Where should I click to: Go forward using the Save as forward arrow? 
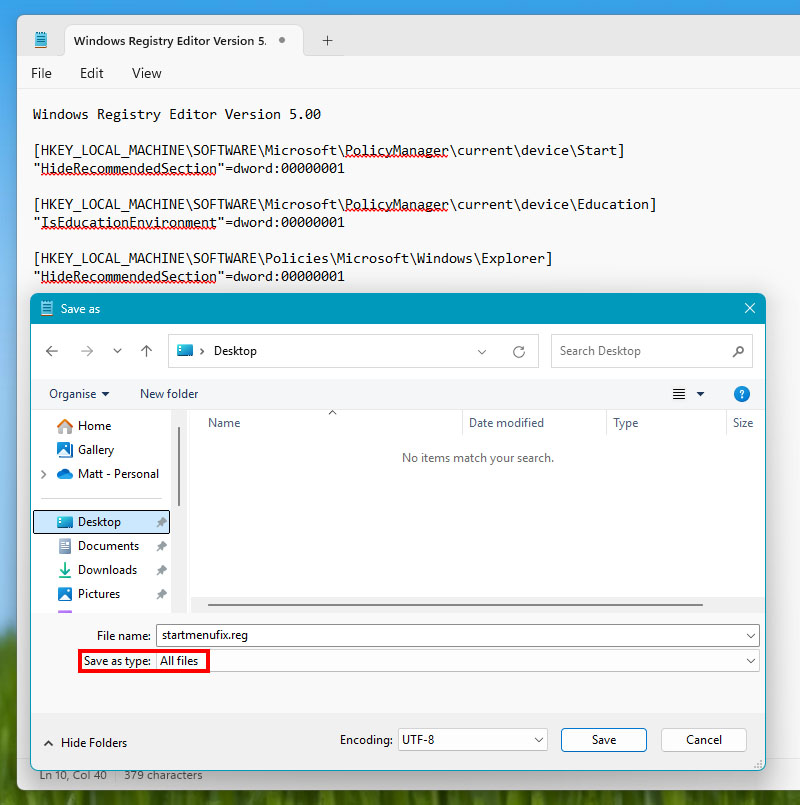[x=87, y=351]
